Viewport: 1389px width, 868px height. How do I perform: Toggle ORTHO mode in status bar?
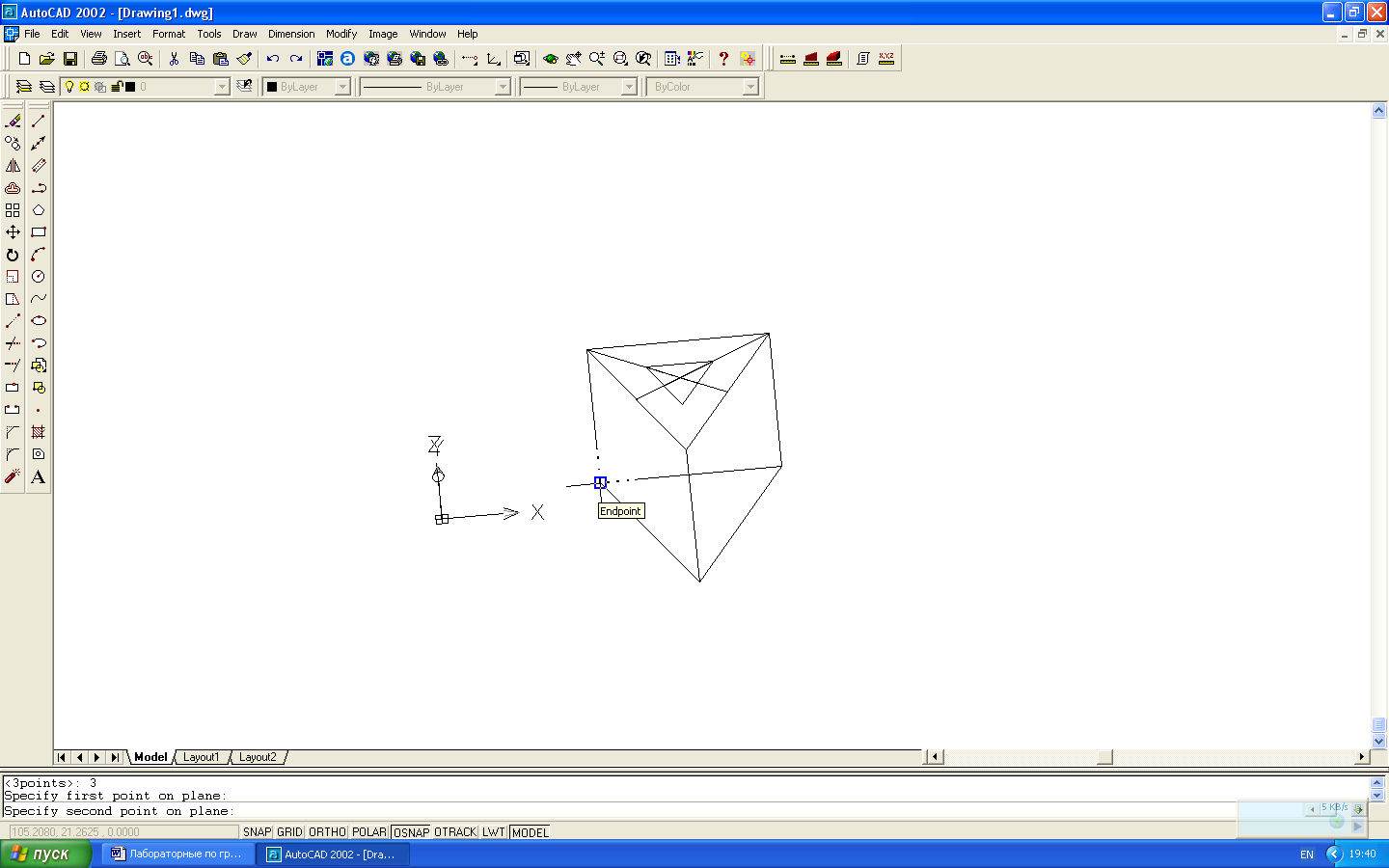pos(327,832)
